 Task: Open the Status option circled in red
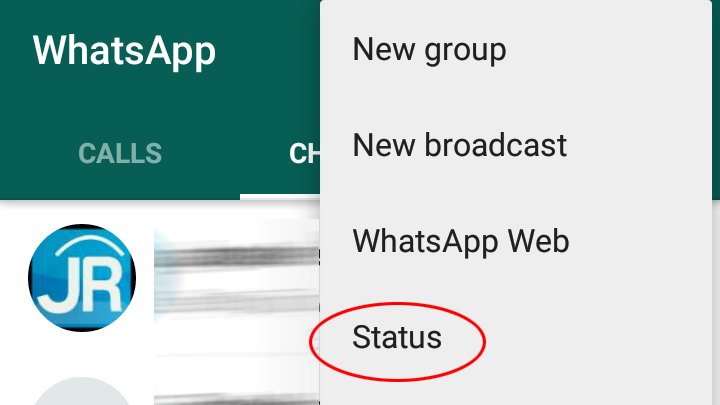click(x=397, y=337)
